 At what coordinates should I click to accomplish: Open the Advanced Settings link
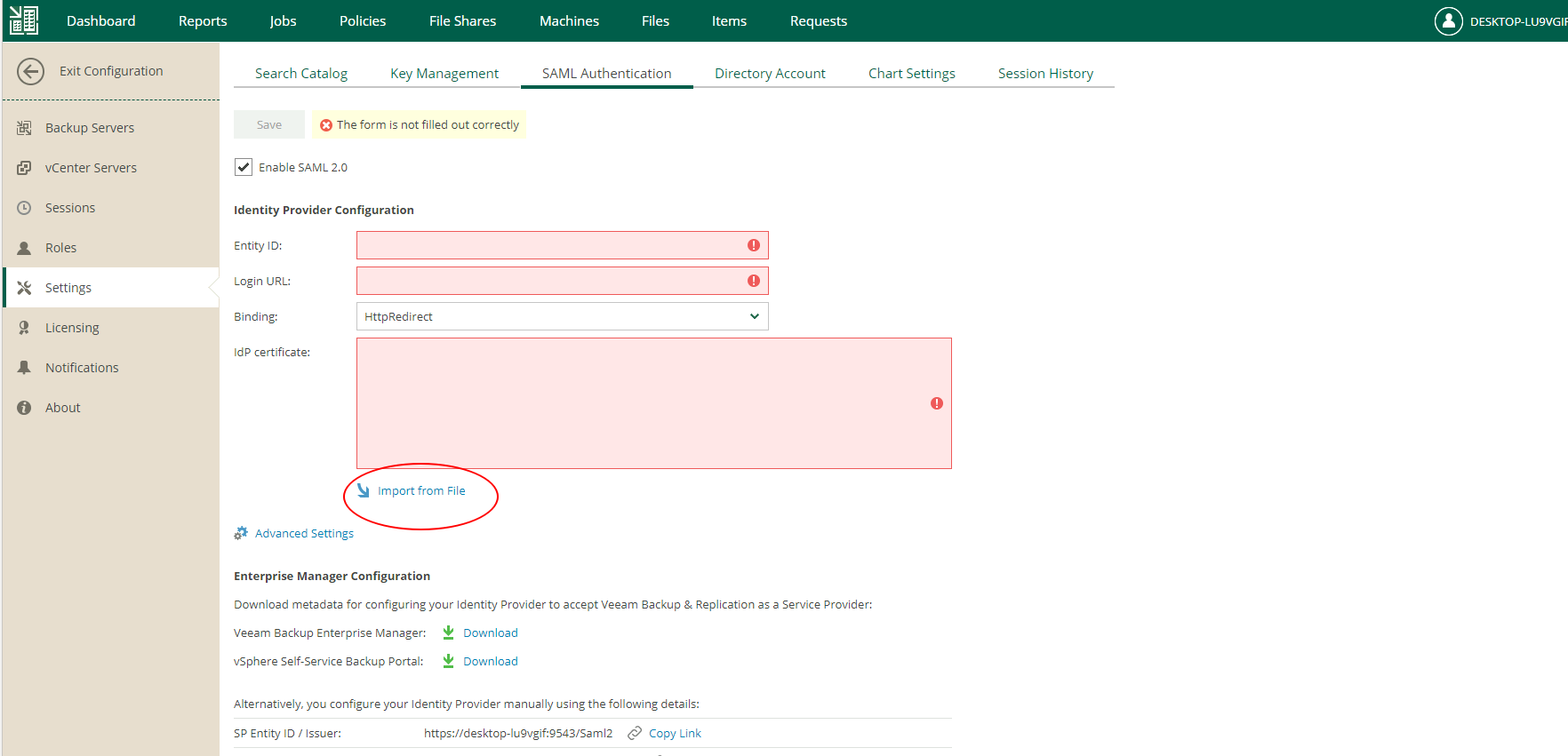coord(304,533)
